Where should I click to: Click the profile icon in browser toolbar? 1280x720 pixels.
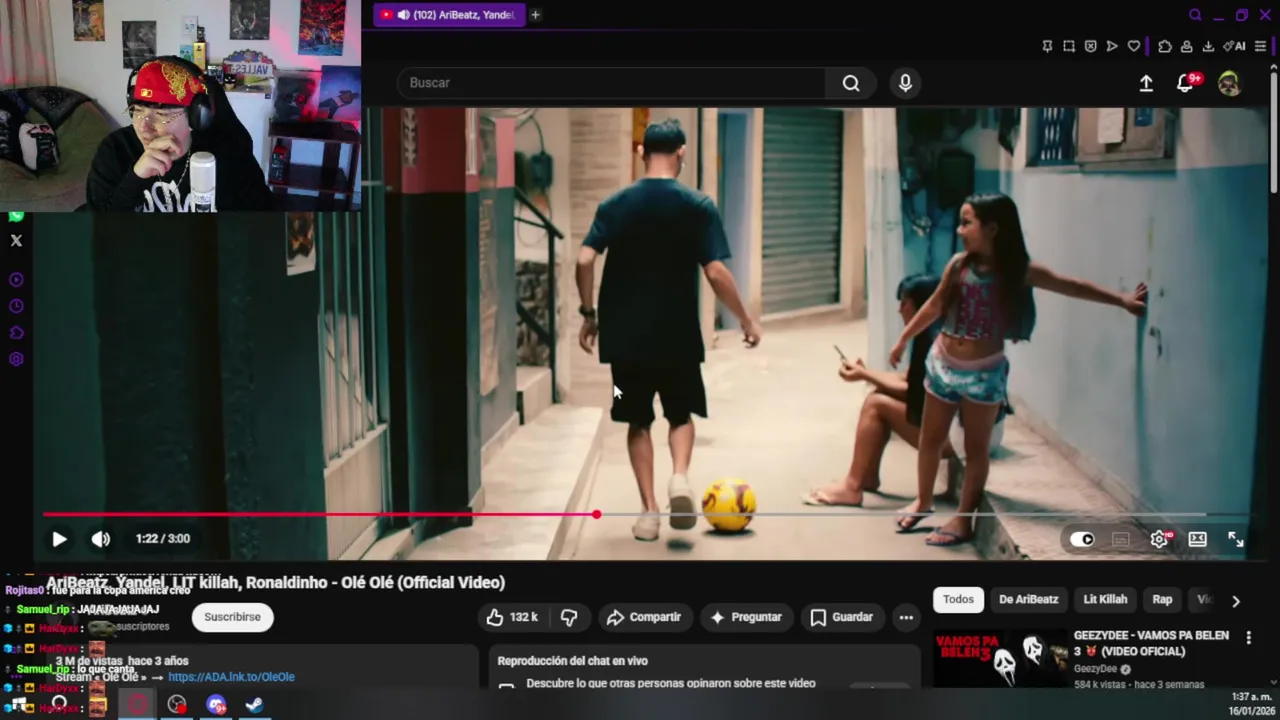1186,46
